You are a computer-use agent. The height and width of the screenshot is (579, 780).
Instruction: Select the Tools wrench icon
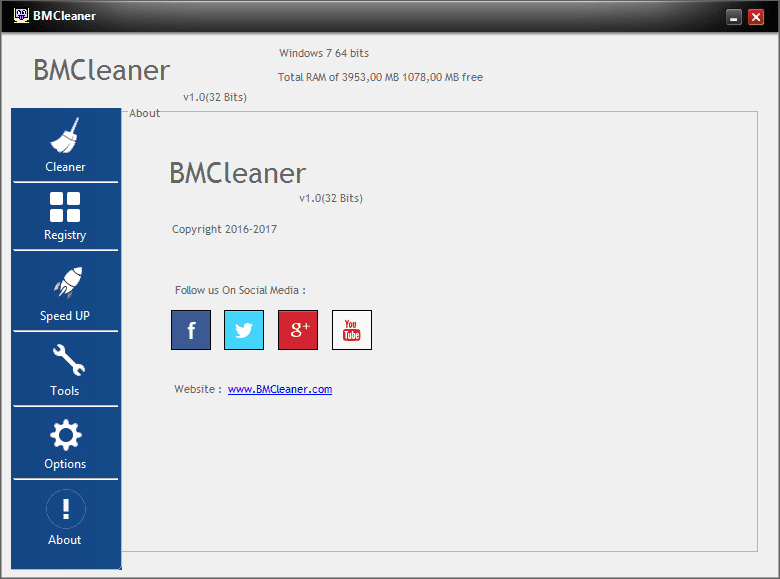point(69,360)
